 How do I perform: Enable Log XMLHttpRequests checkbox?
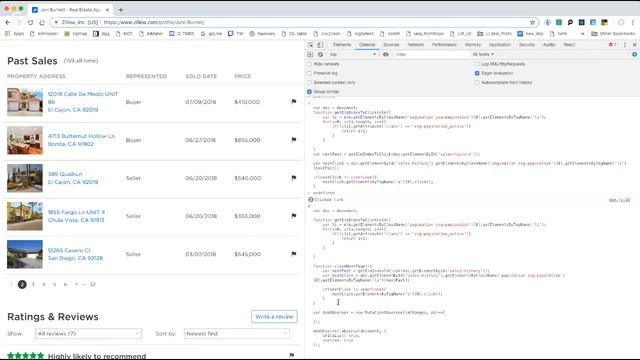[477, 64]
